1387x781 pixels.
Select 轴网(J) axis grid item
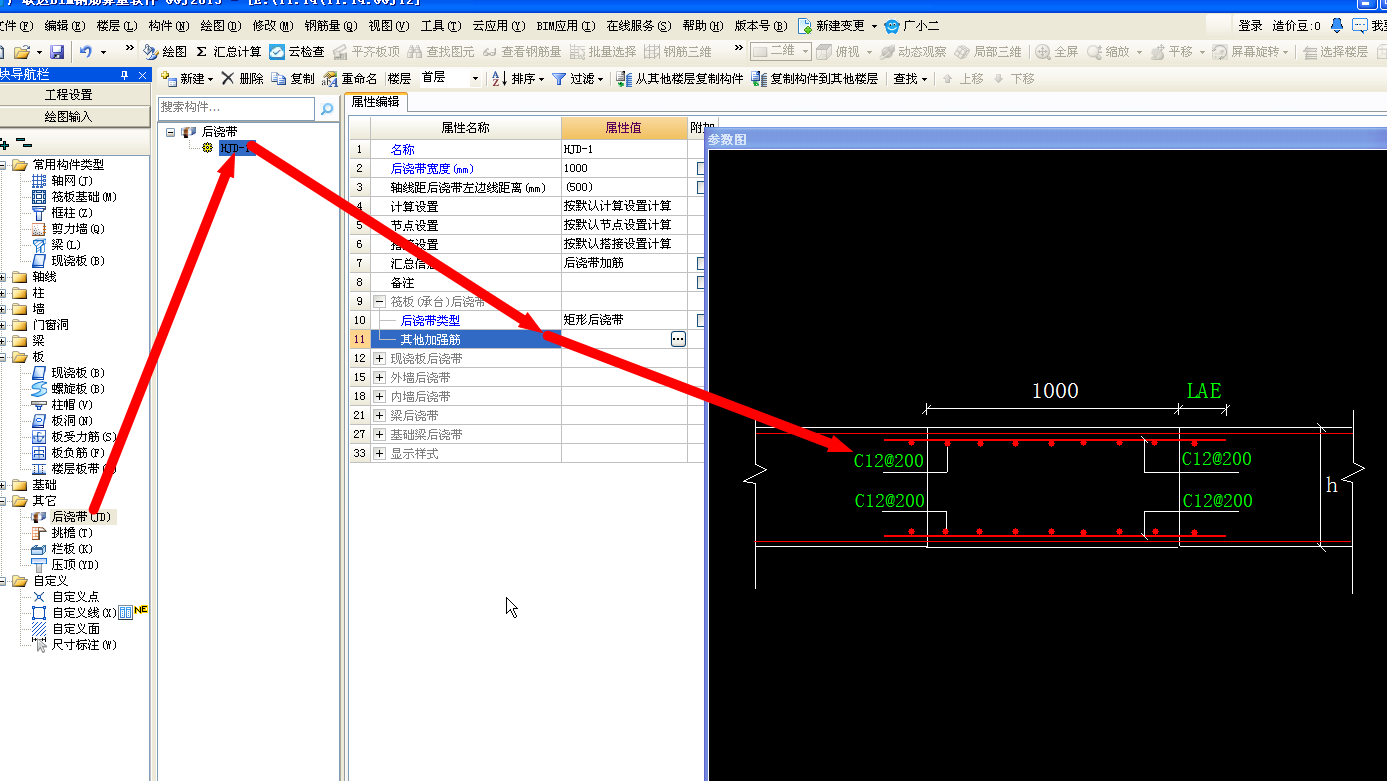pyautogui.click(x=71, y=180)
